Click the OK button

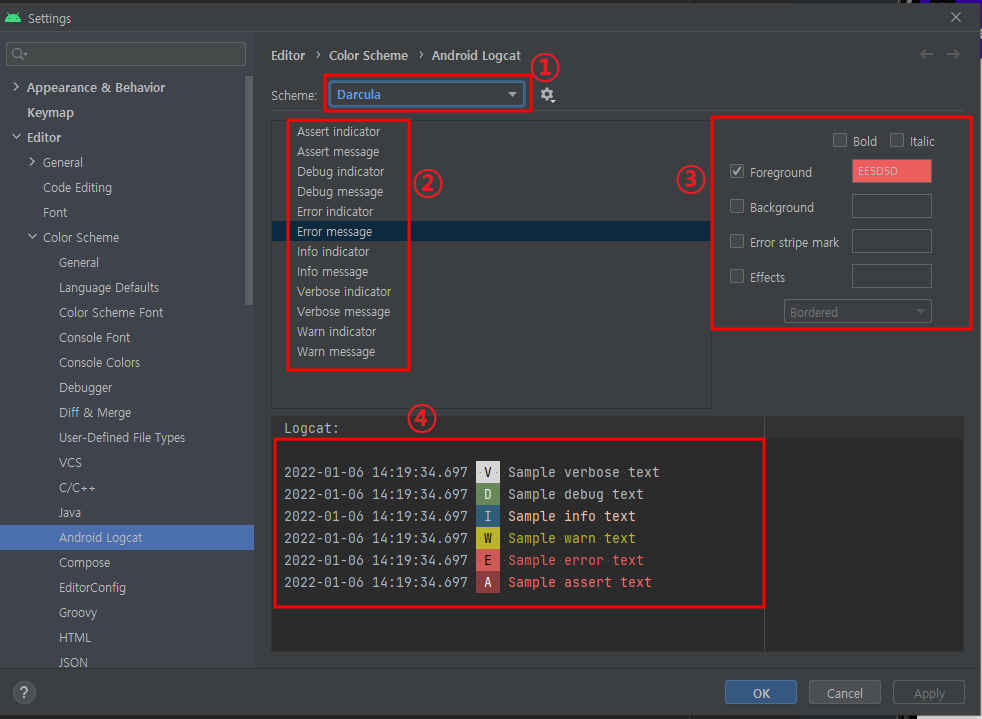pyautogui.click(x=761, y=693)
